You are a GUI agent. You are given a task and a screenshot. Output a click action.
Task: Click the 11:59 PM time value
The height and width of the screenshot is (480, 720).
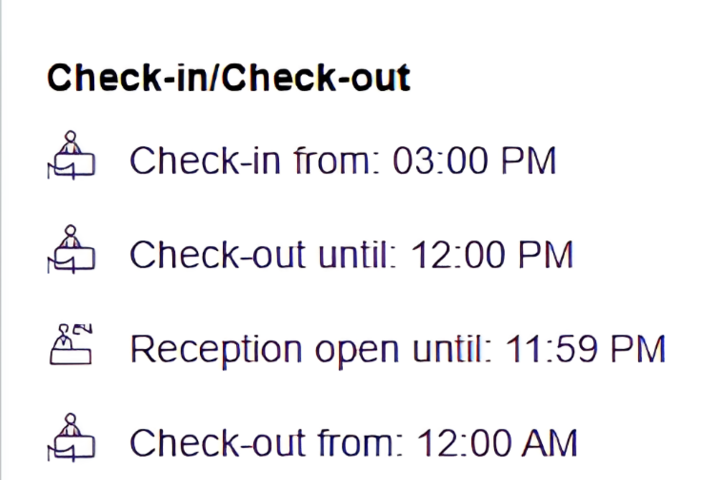(585, 350)
